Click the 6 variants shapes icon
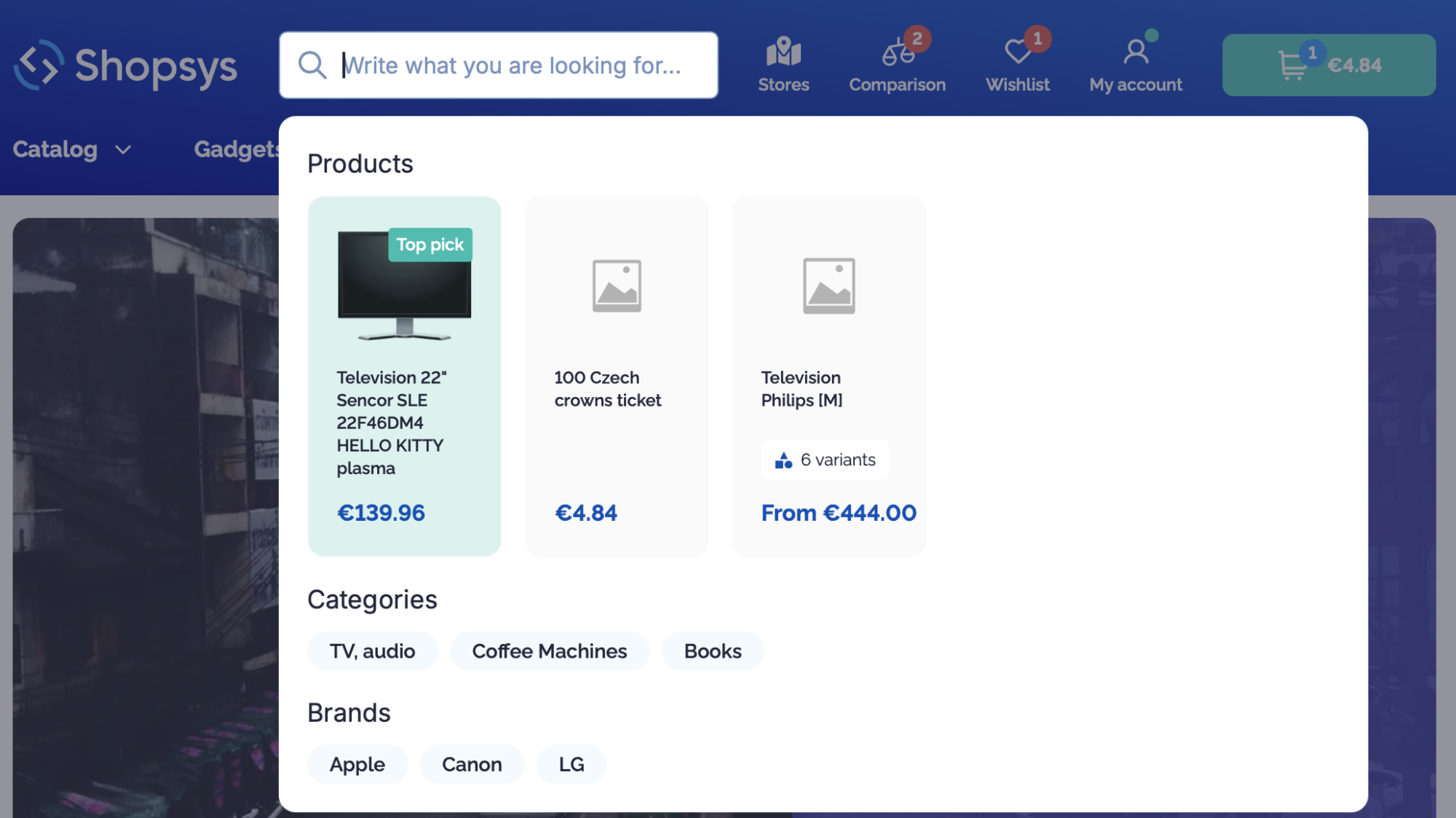The width and height of the screenshot is (1456, 818). point(783,460)
